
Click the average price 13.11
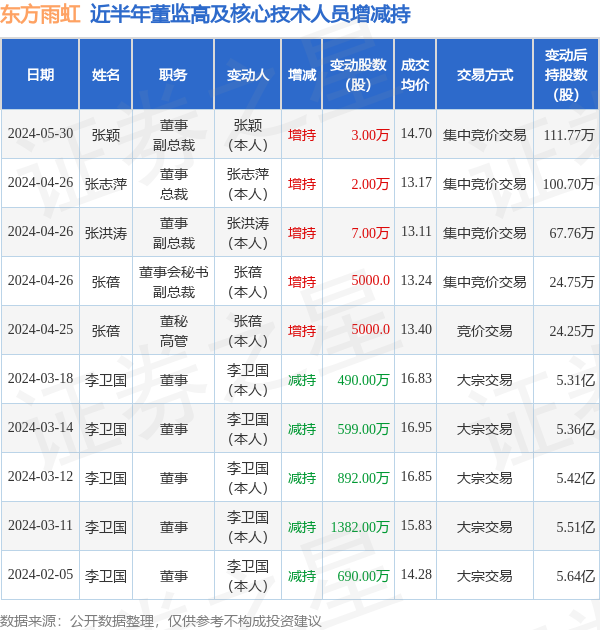pos(416,232)
